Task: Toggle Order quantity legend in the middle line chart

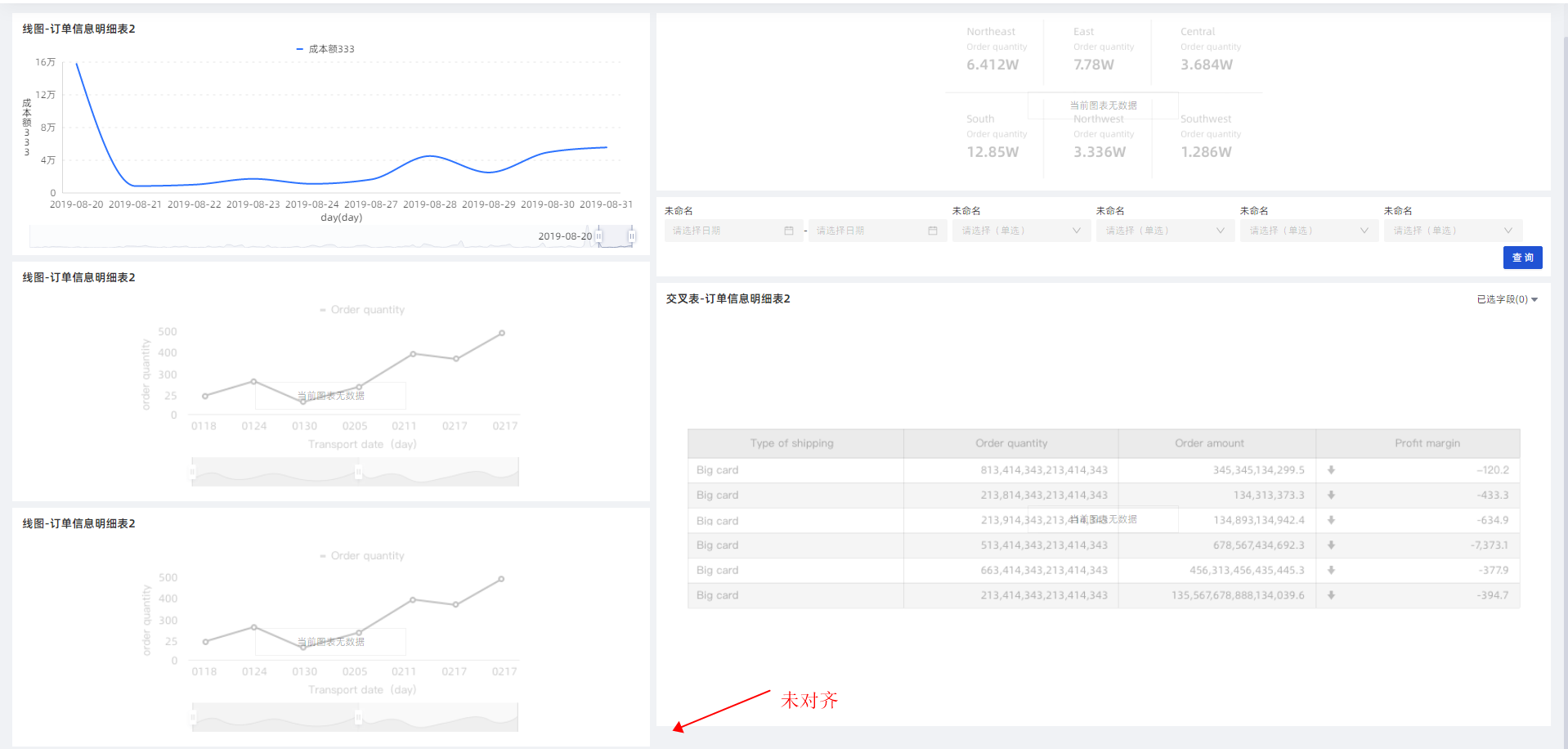Action: 362,310
